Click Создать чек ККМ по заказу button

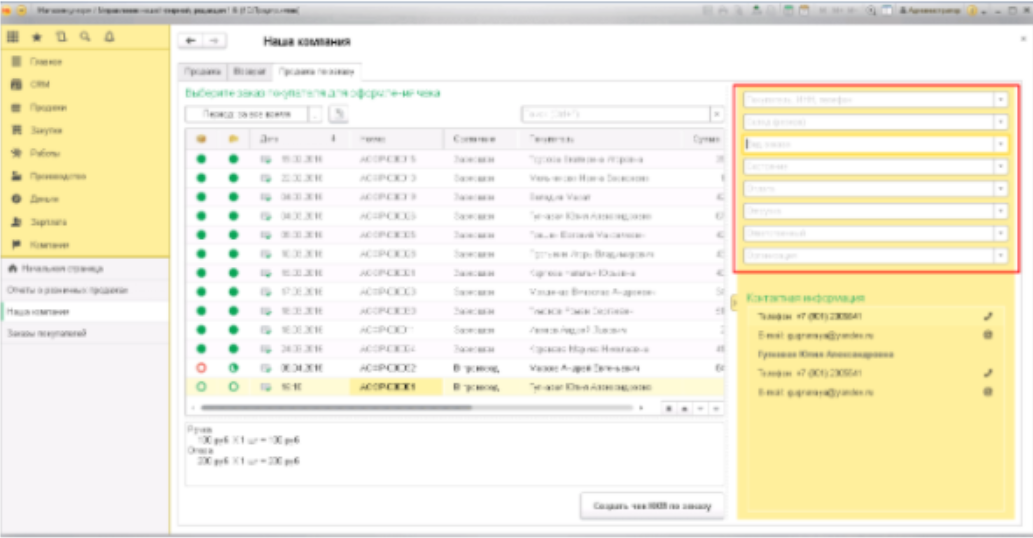pos(652,506)
